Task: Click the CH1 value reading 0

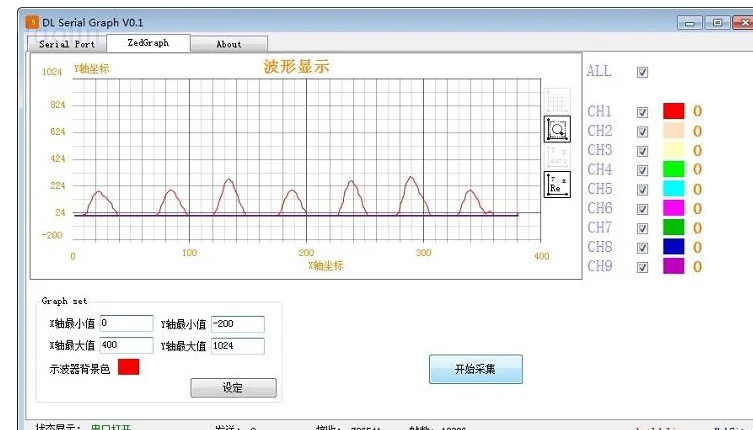Action: [697, 111]
